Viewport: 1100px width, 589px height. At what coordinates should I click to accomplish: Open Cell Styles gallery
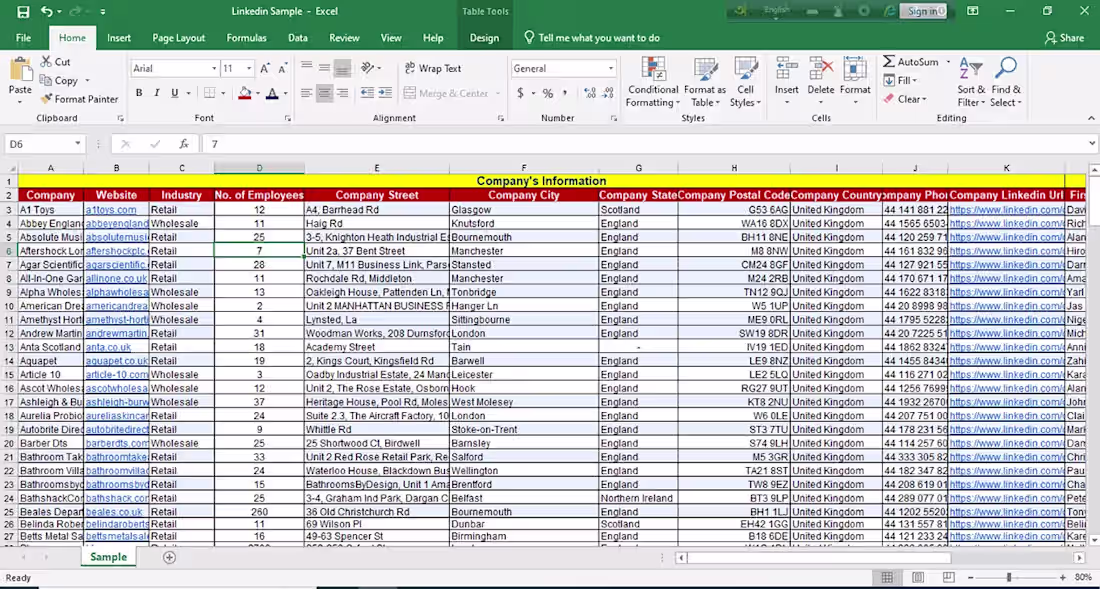click(745, 82)
